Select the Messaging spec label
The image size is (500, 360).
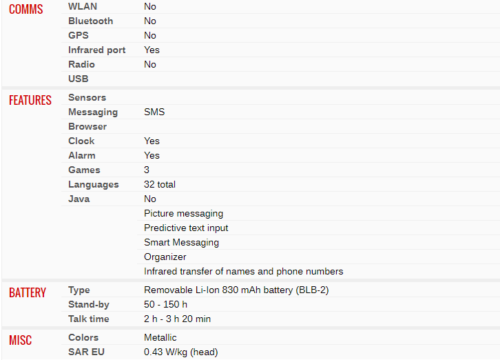click(93, 112)
